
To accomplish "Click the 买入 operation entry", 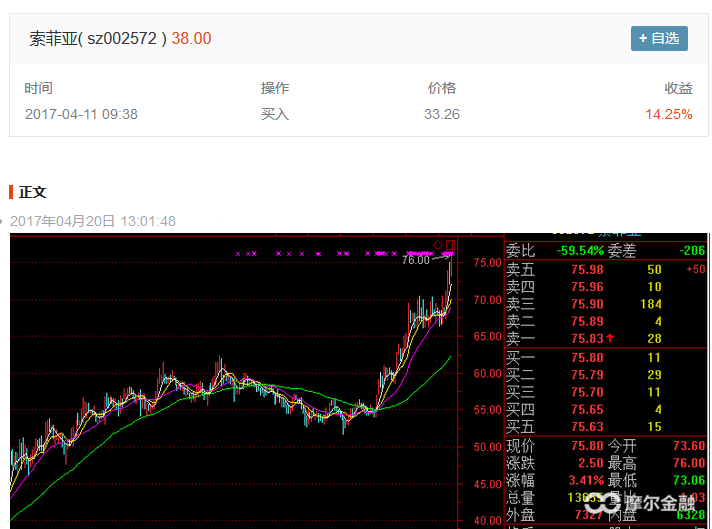I will (x=275, y=114).
